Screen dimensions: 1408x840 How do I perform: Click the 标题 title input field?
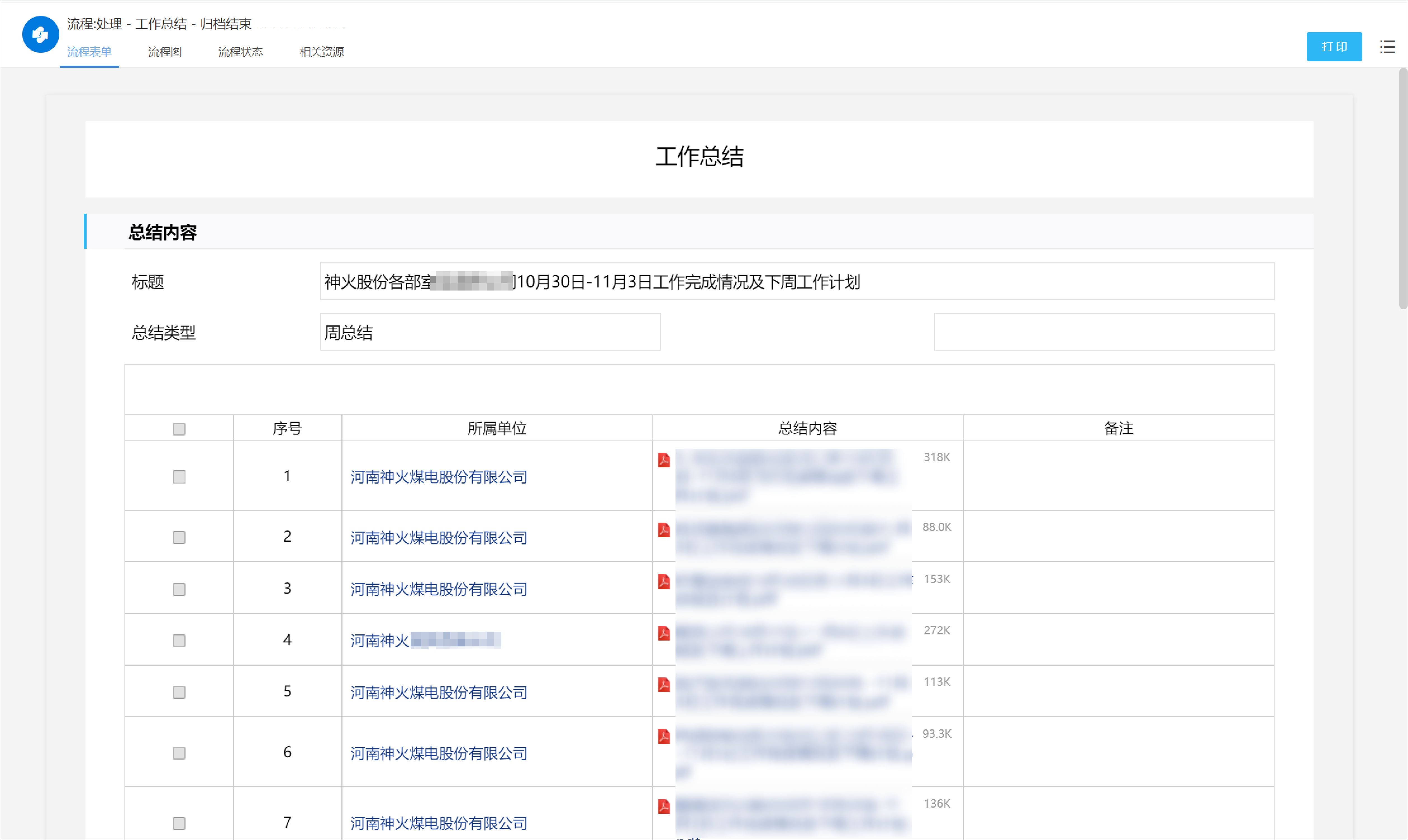(797, 281)
